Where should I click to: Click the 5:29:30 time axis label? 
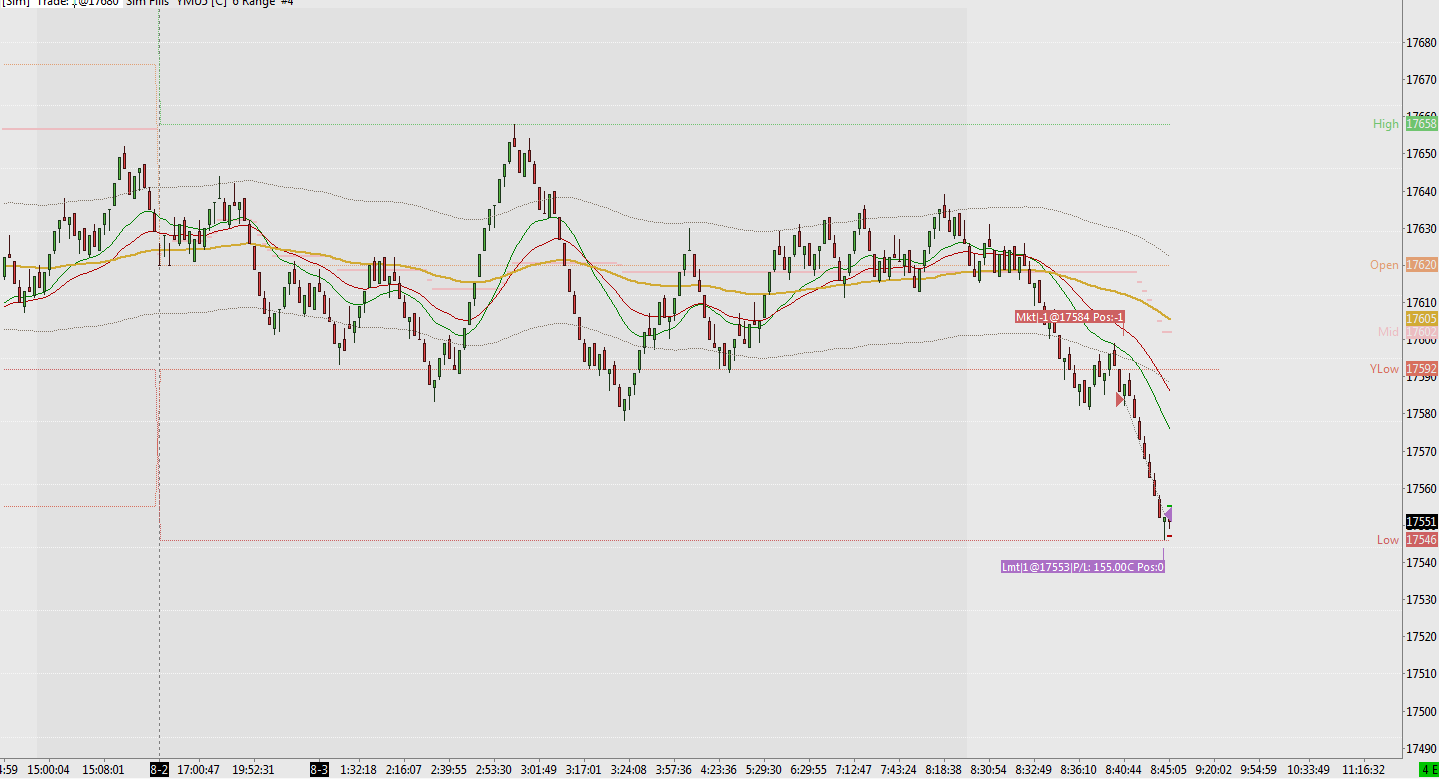763,770
